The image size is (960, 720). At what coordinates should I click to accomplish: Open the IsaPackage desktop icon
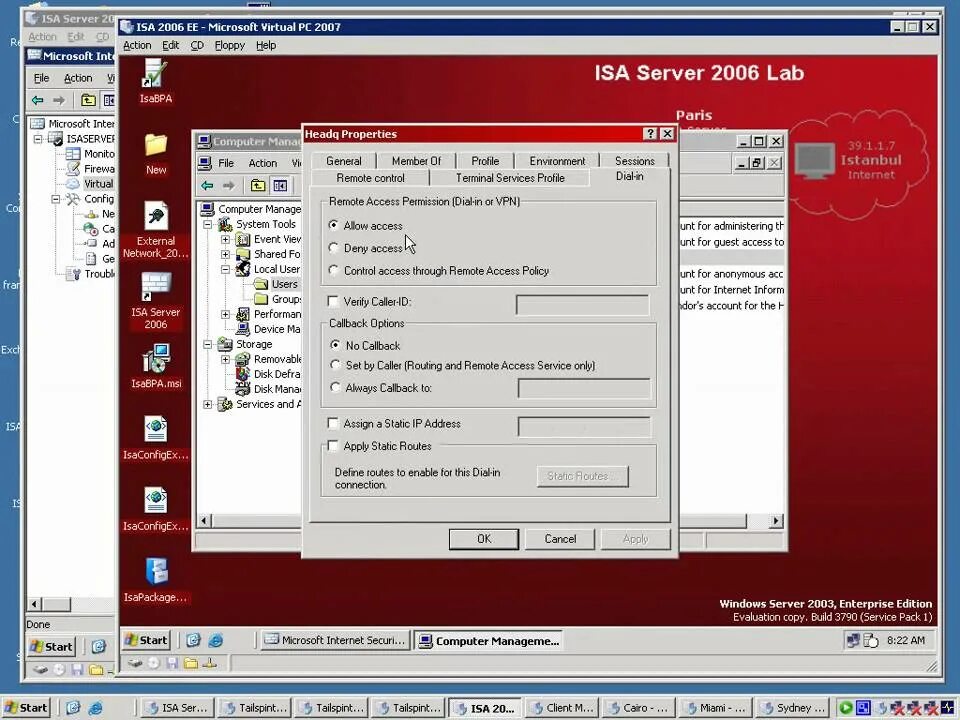click(156, 579)
